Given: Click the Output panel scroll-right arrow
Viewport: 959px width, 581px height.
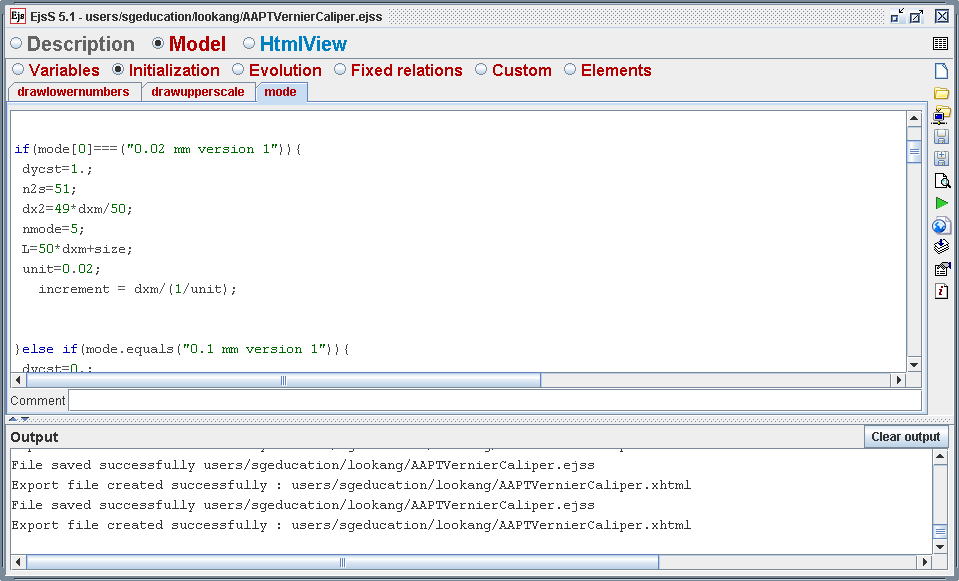Looking at the screenshot, I should (x=925, y=561).
